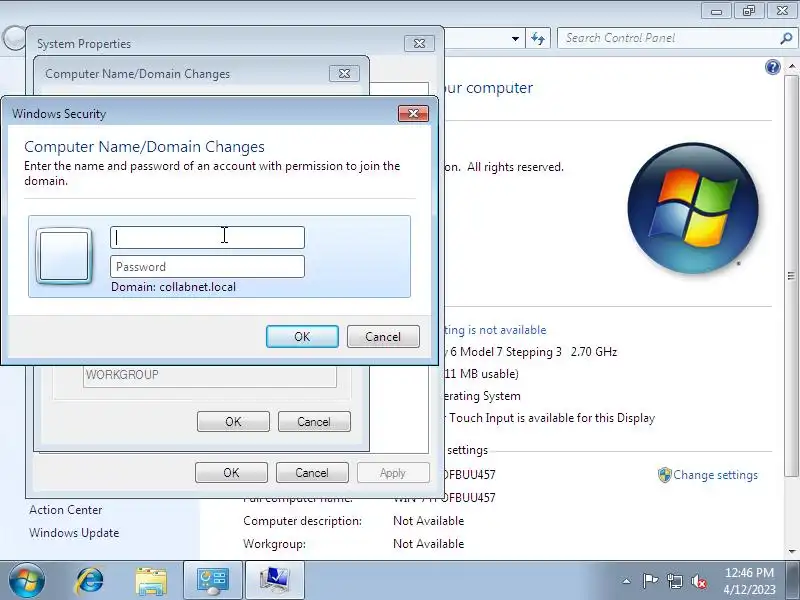This screenshot has width=800, height=600.
Task: Expand the address bar dropdown arrow
Action: [515, 39]
